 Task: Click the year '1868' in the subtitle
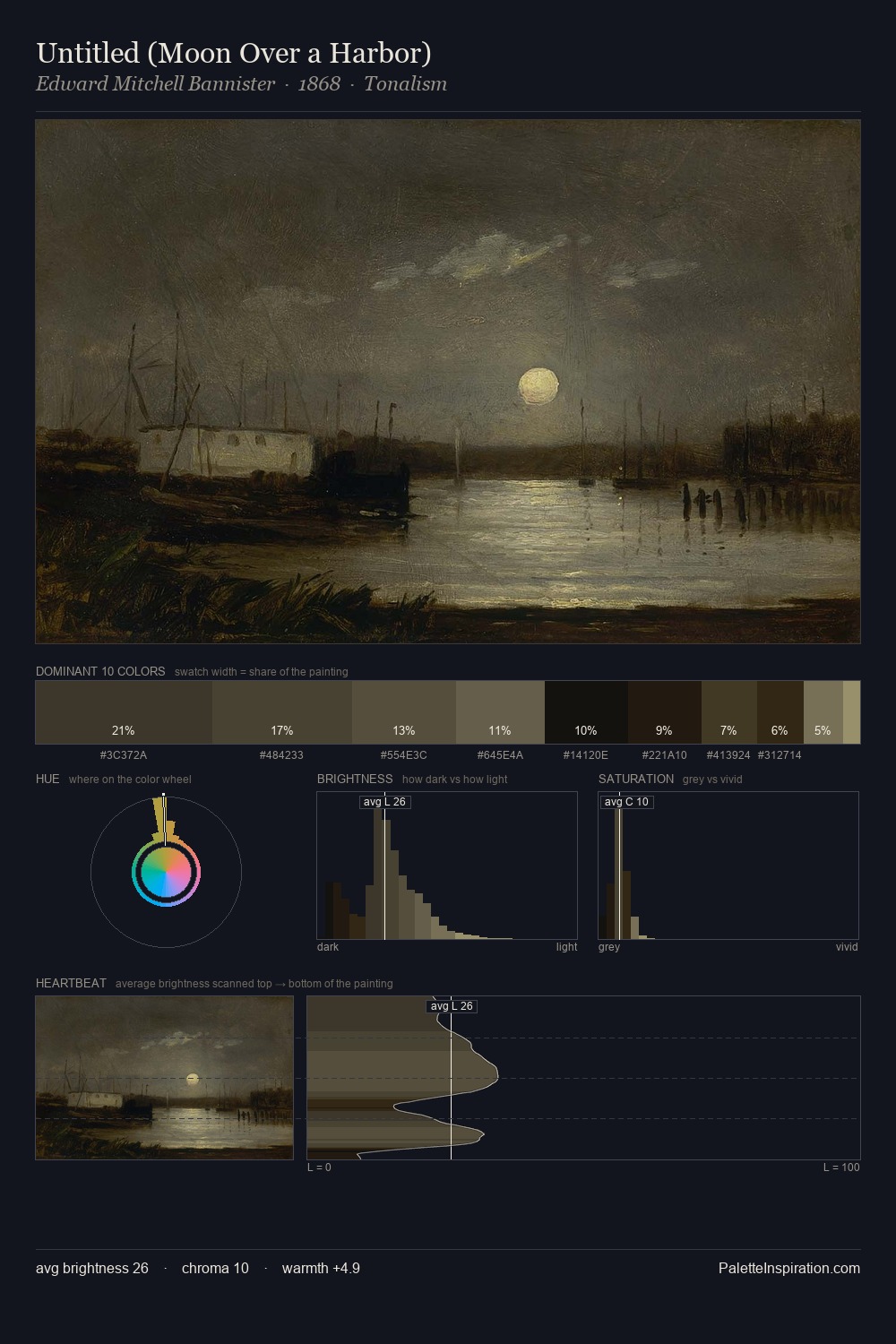pos(319,84)
